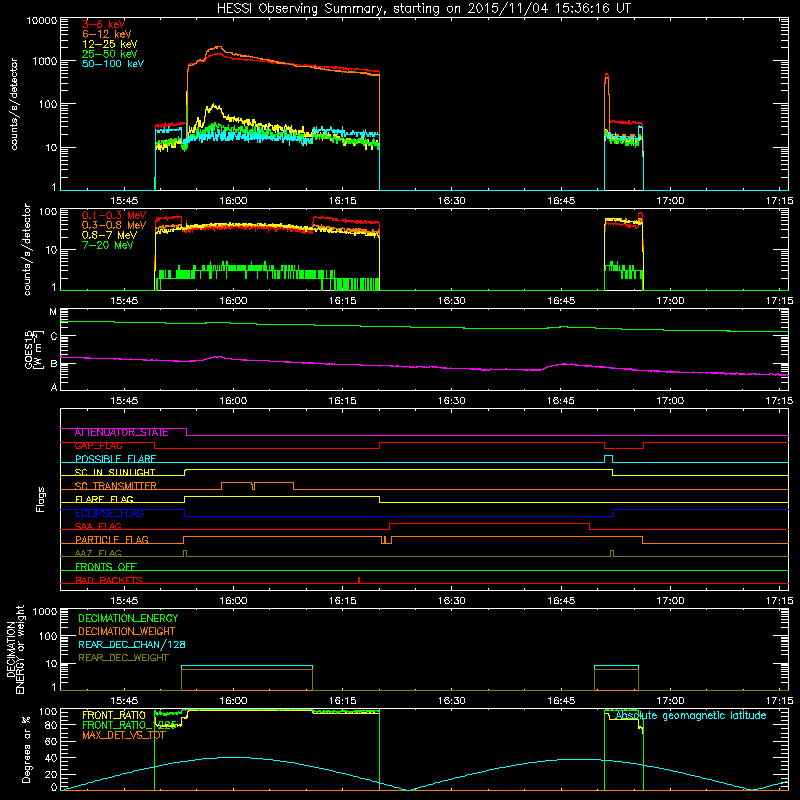This screenshot has height=800, width=800.
Task: Select the '3-6 keV' legend label
Action: 103,24
